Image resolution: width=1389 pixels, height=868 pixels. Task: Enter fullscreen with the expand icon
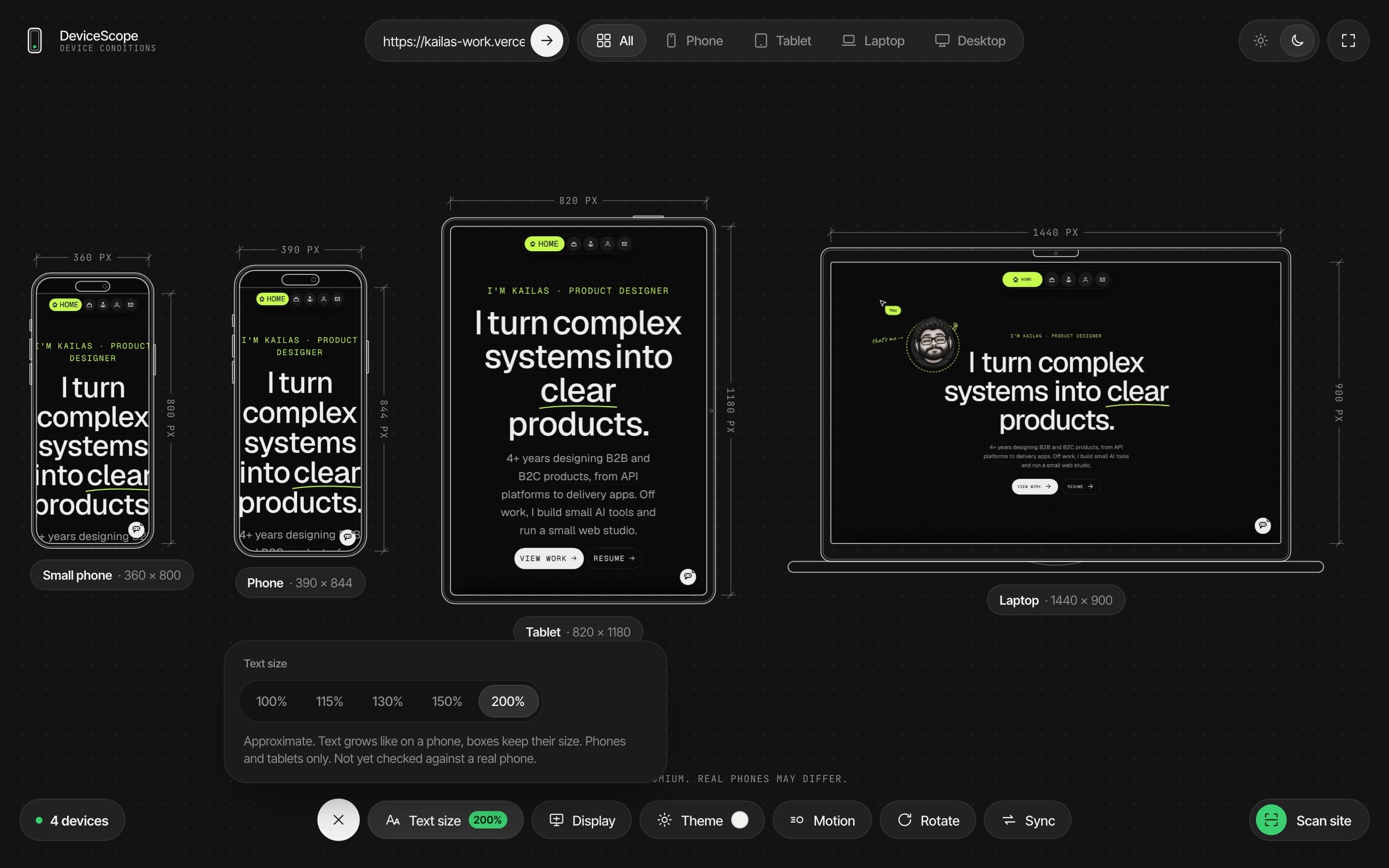click(x=1348, y=40)
